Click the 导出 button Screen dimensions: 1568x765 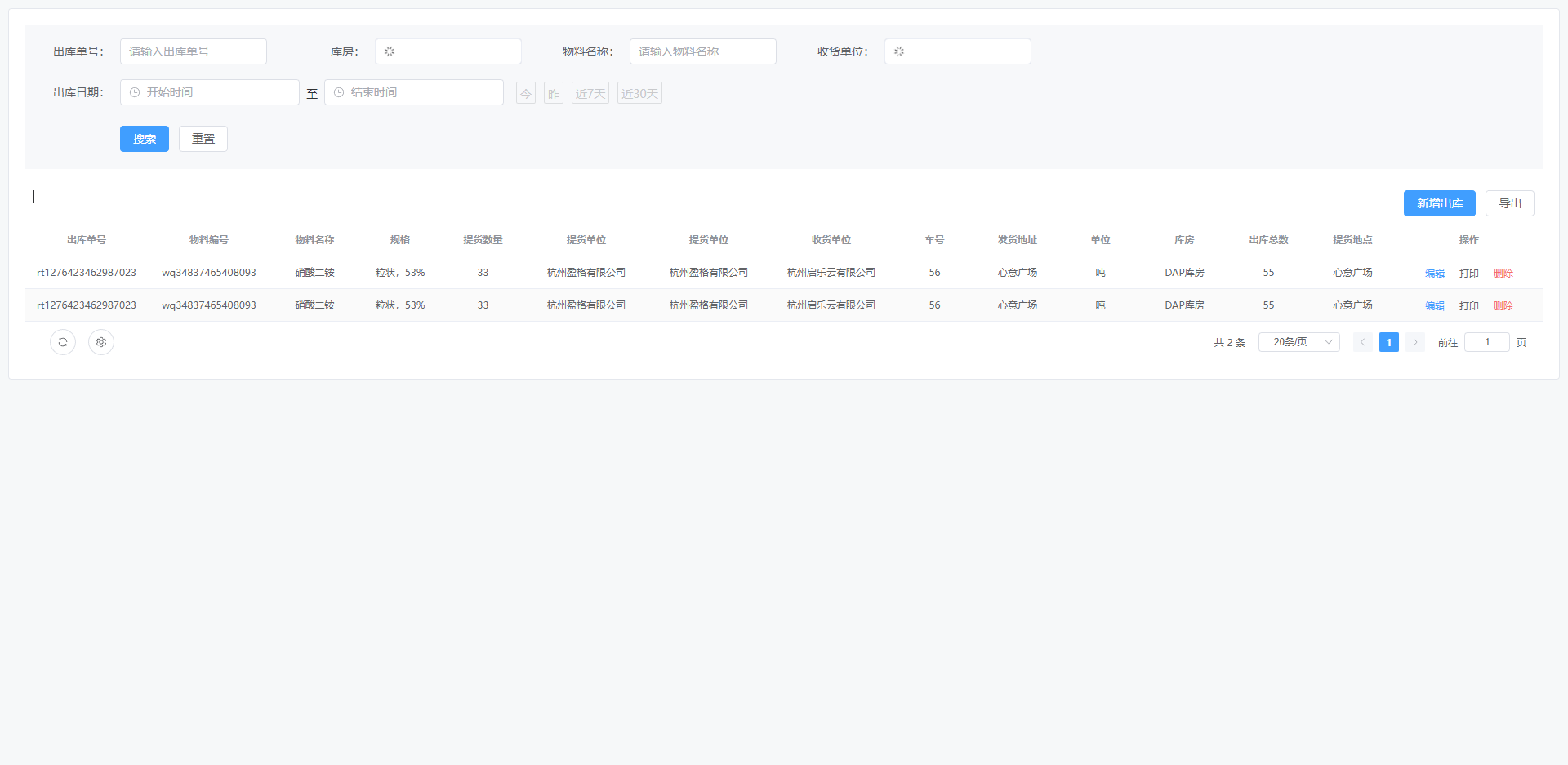click(1510, 203)
